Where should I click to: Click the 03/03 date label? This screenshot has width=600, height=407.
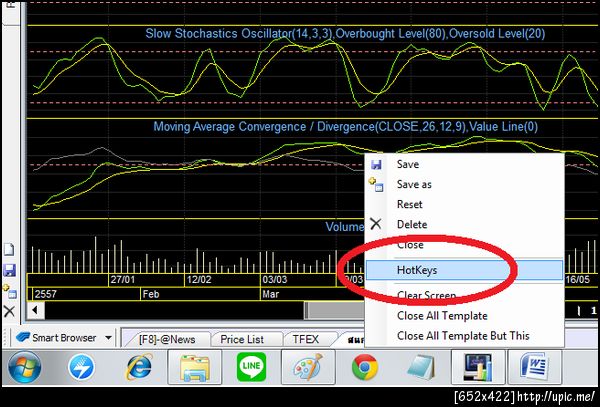coord(274,280)
